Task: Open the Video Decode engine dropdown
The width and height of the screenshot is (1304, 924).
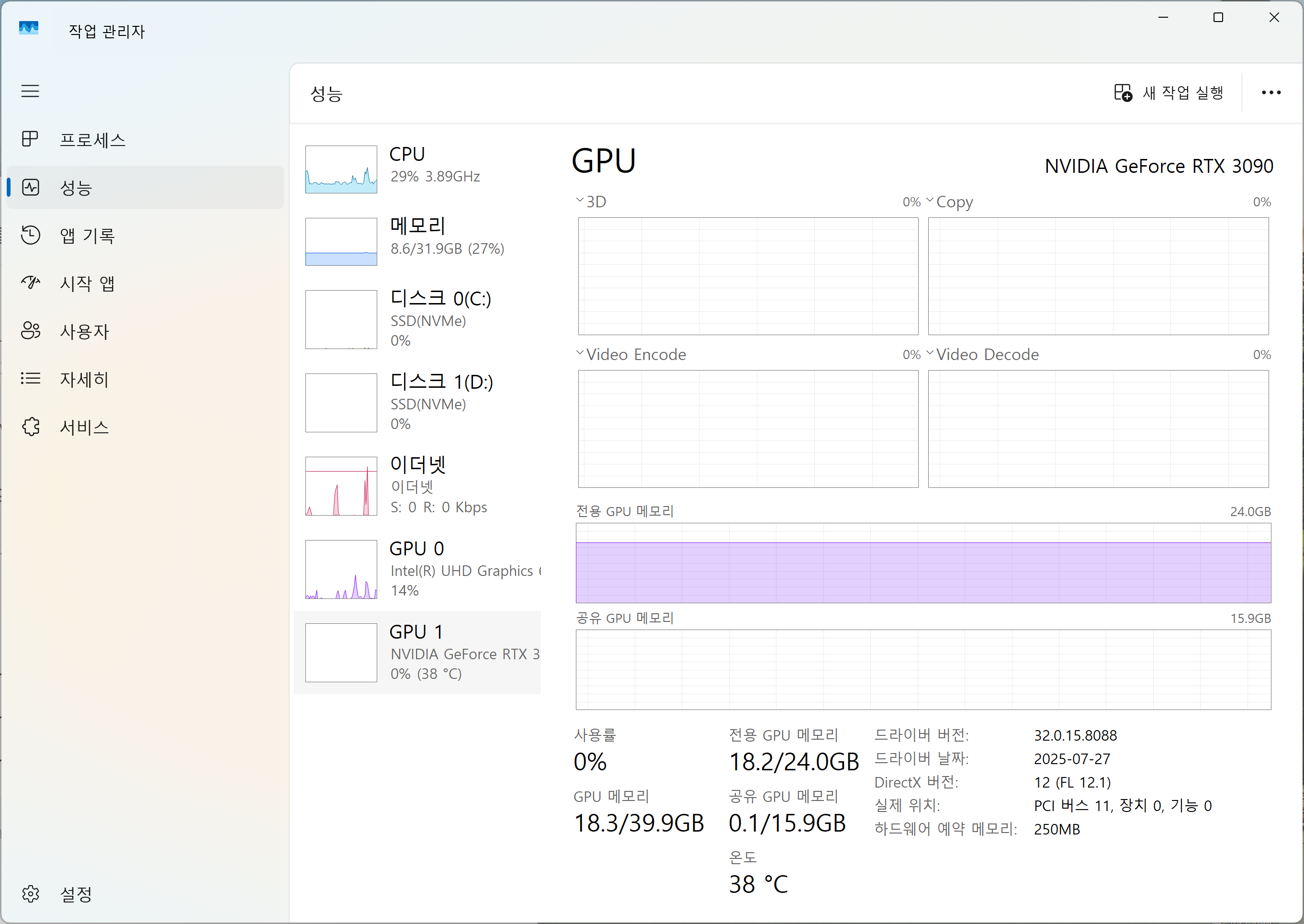Action: point(930,353)
